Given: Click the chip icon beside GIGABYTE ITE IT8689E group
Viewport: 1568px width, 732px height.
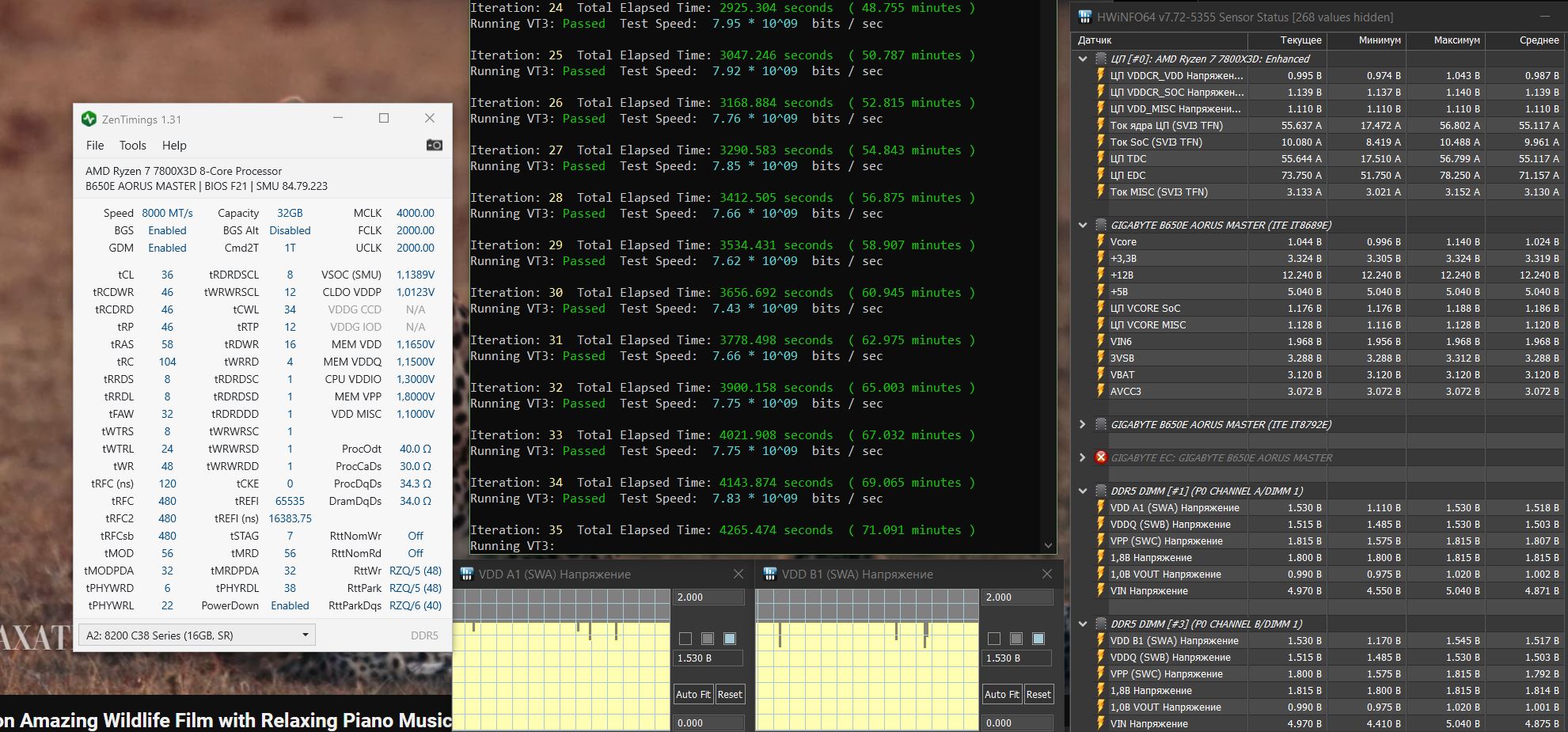Looking at the screenshot, I should [x=1100, y=225].
